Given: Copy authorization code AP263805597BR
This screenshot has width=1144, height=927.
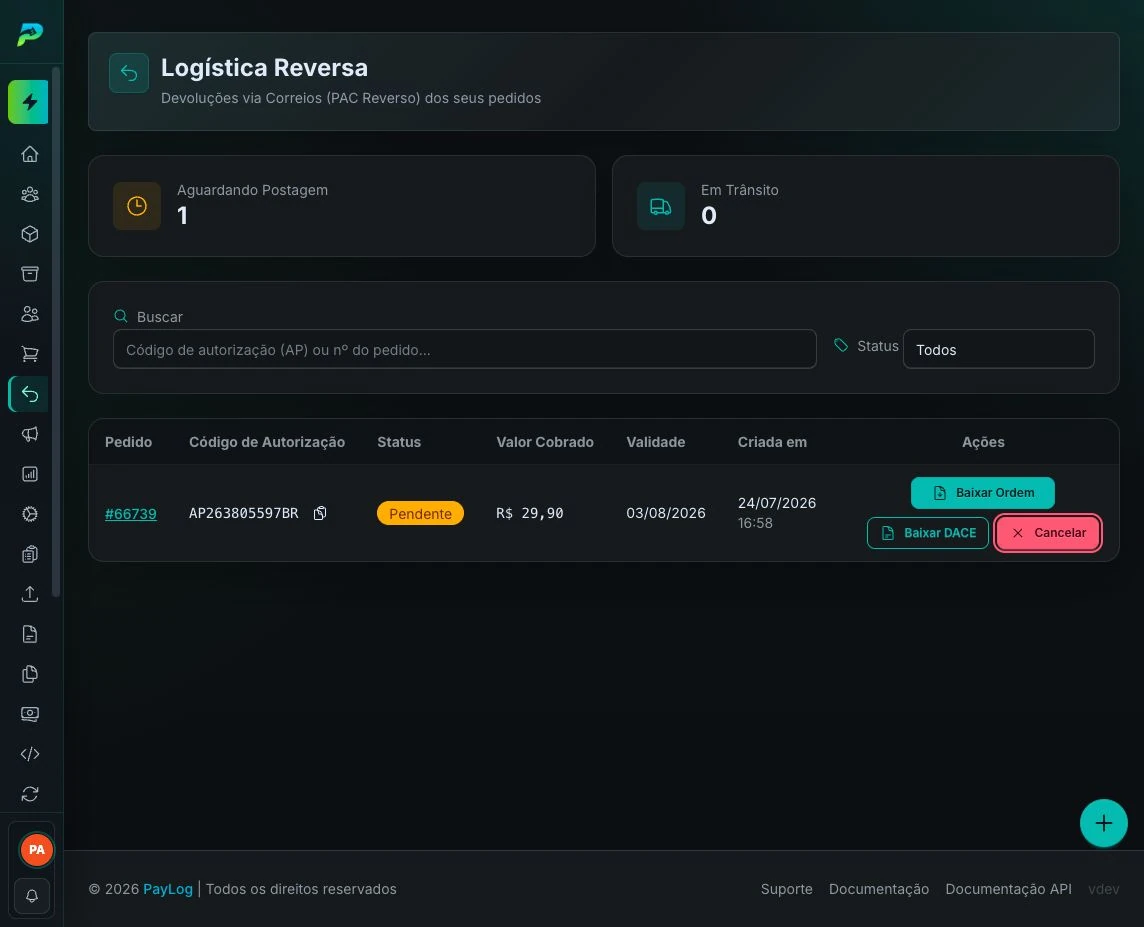Looking at the screenshot, I should pos(320,513).
